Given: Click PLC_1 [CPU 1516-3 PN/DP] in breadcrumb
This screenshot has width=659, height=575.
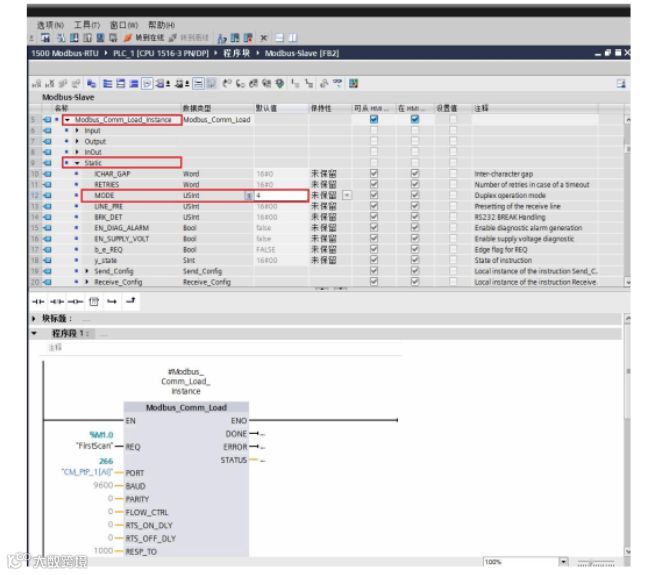Looking at the screenshot, I should (x=161, y=53).
